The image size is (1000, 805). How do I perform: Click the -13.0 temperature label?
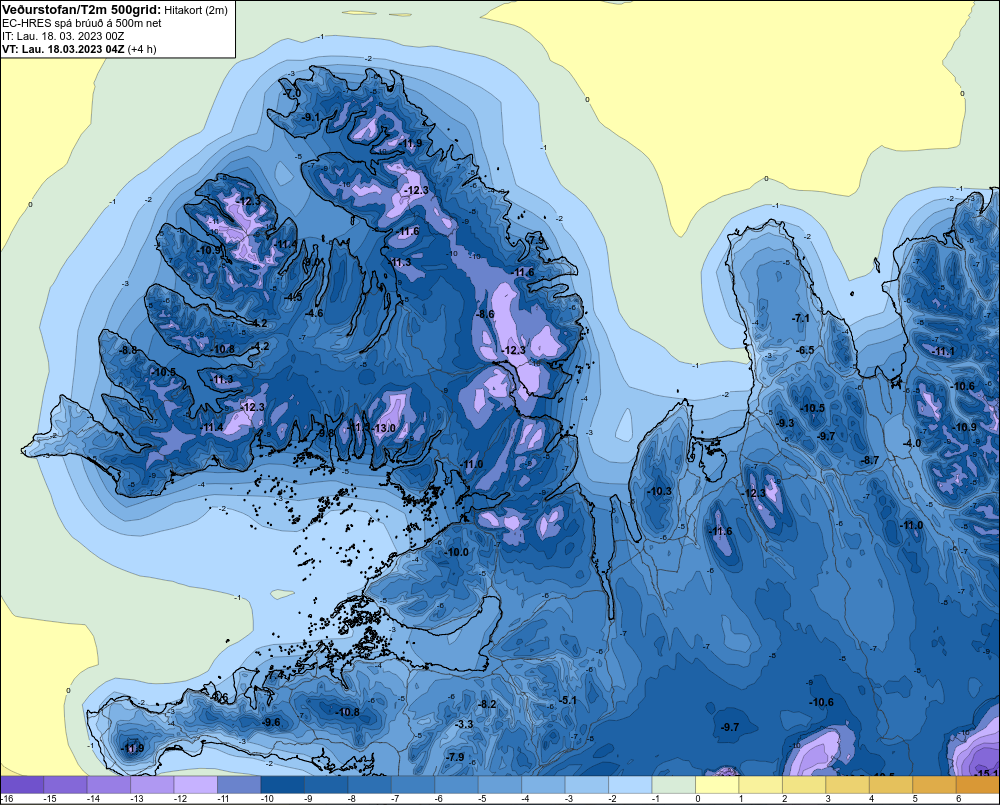pyautogui.click(x=384, y=428)
